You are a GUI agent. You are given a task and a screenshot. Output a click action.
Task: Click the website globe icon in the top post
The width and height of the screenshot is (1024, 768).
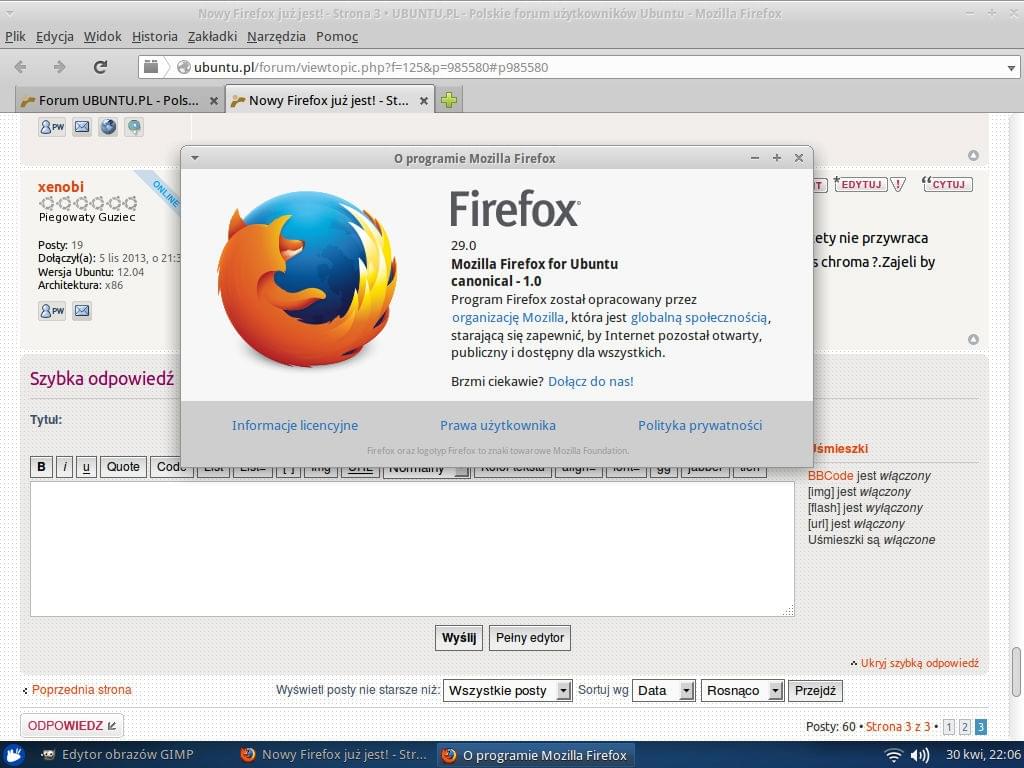pyautogui.click(x=108, y=127)
